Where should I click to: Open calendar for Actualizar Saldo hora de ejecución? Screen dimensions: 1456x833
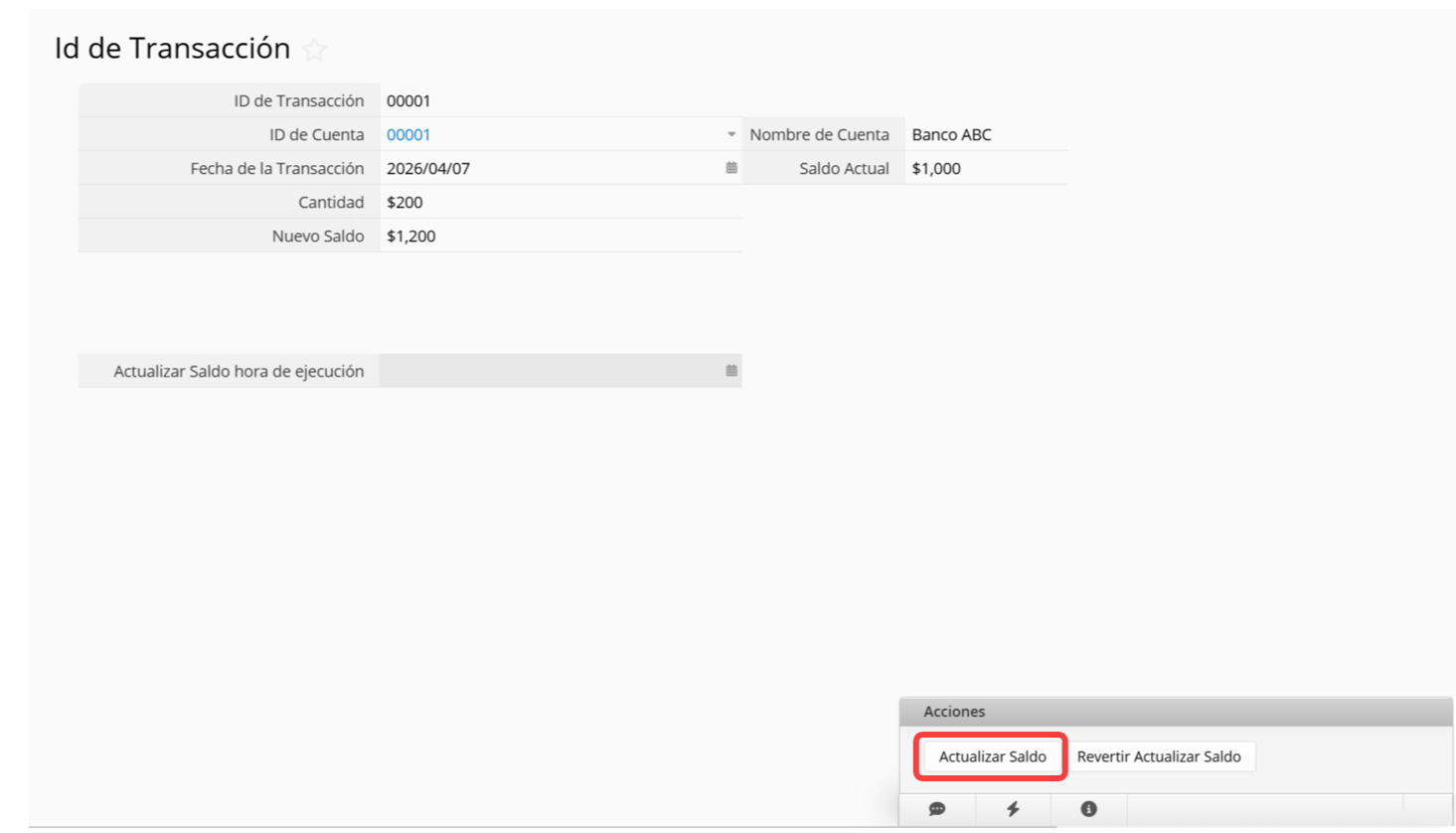coord(731,371)
